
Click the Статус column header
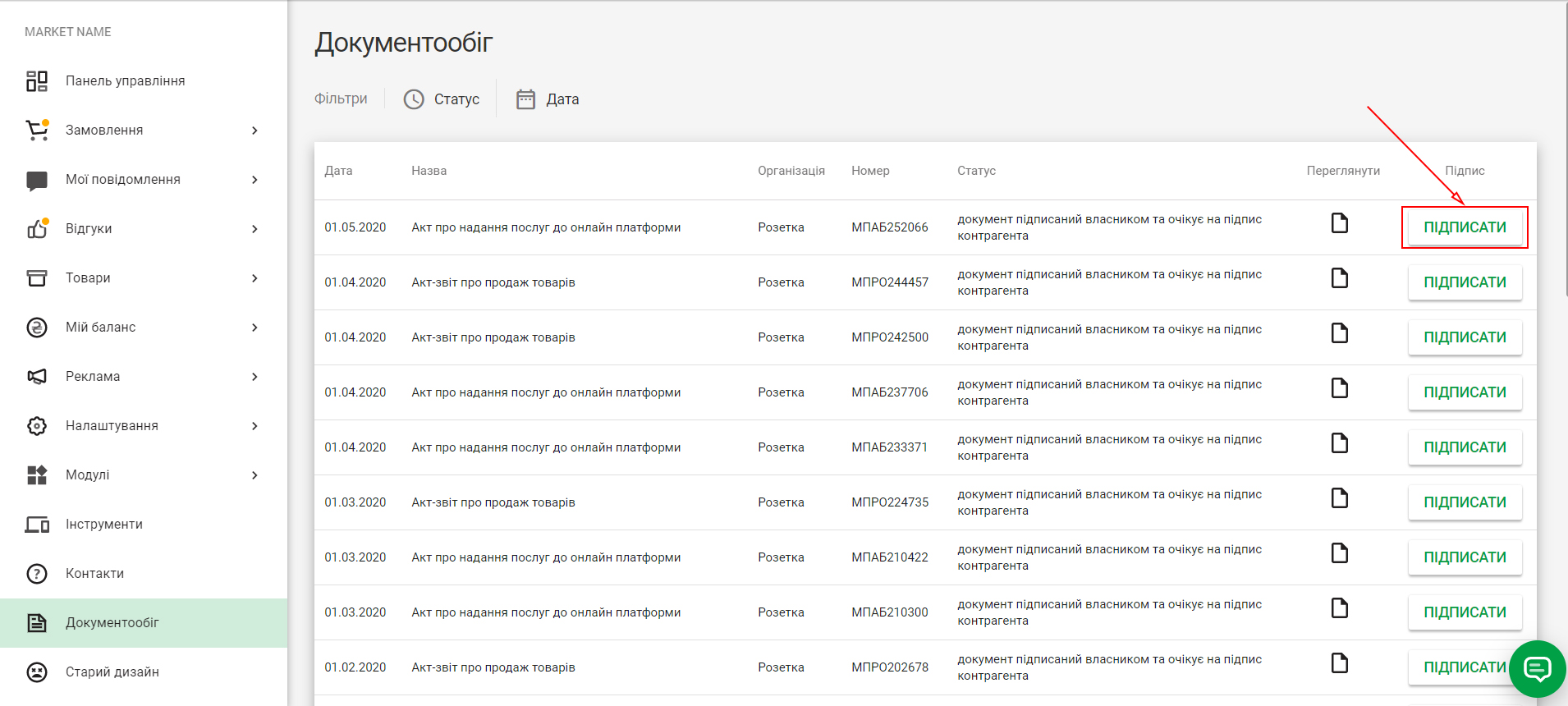tap(976, 171)
